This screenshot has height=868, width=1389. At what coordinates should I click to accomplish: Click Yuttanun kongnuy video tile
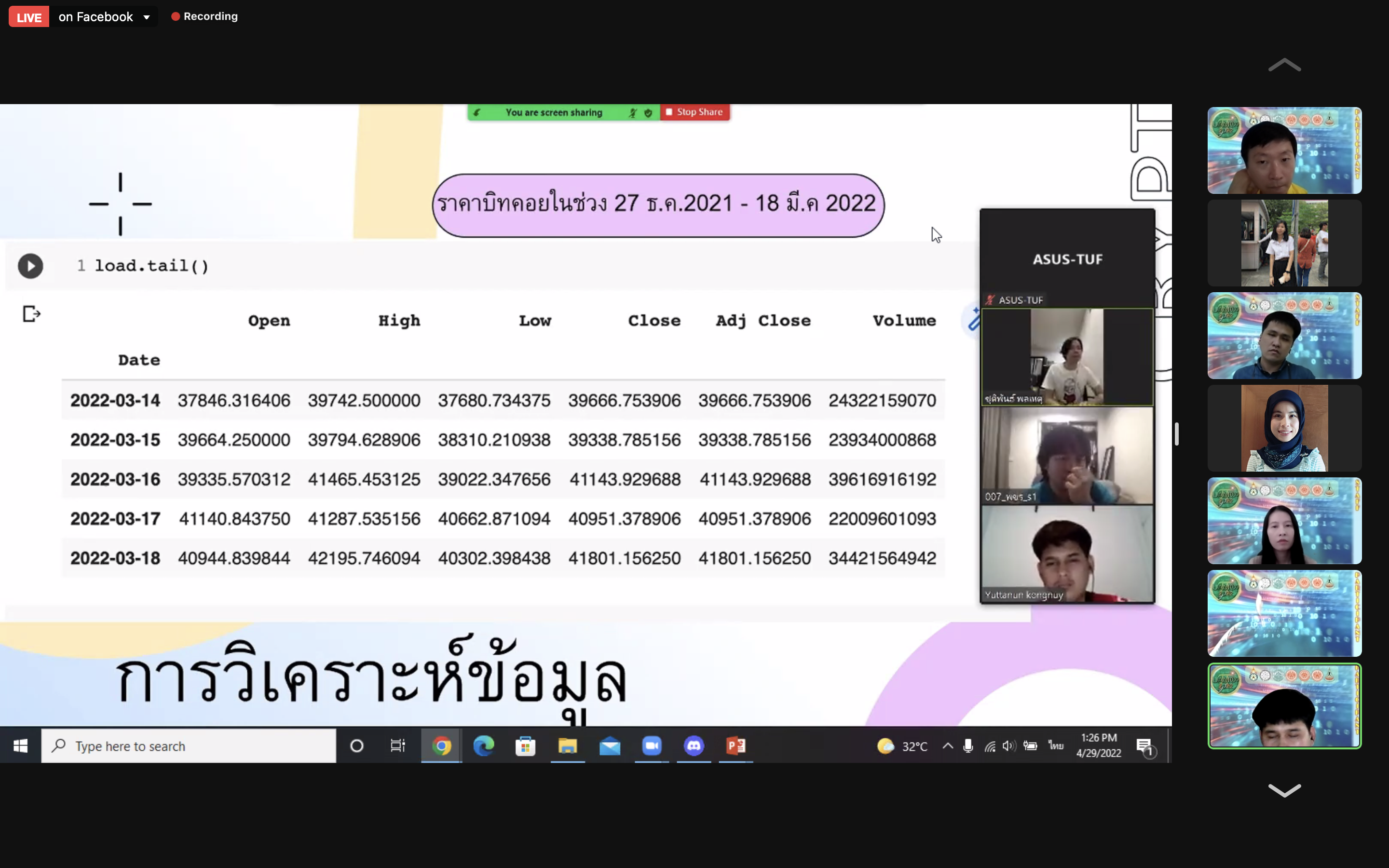pos(1068,554)
